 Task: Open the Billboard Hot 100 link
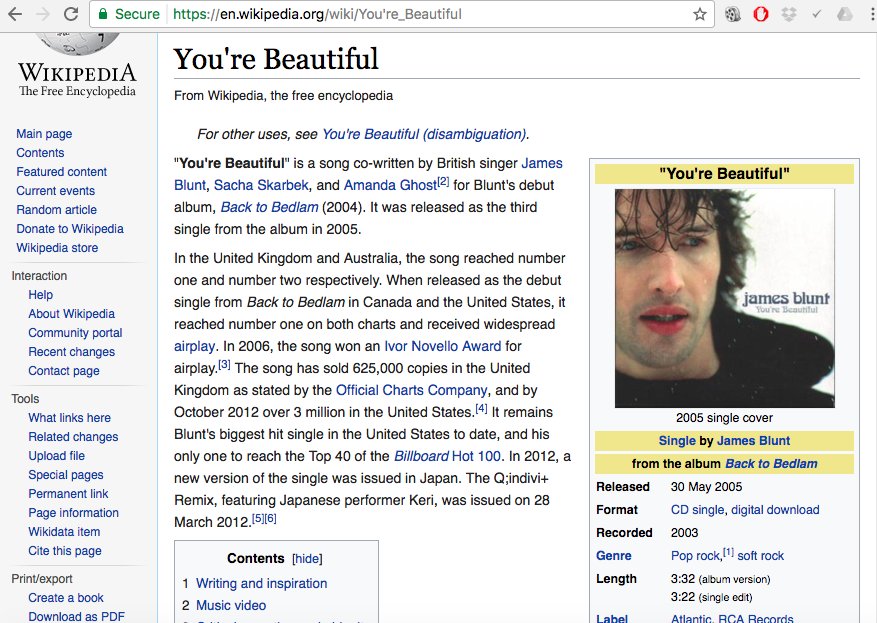click(x=447, y=456)
